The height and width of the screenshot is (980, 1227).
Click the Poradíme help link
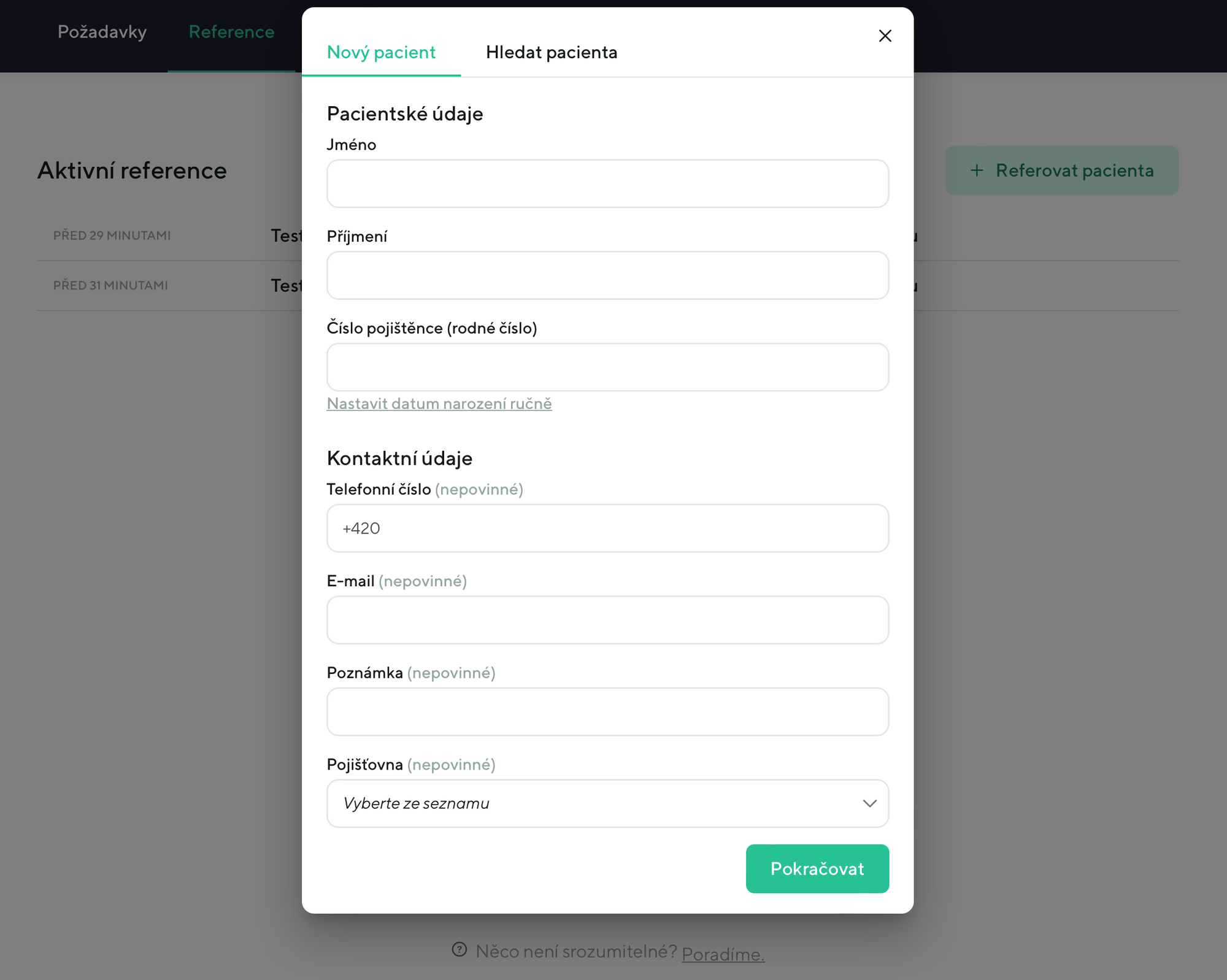(723, 954)
